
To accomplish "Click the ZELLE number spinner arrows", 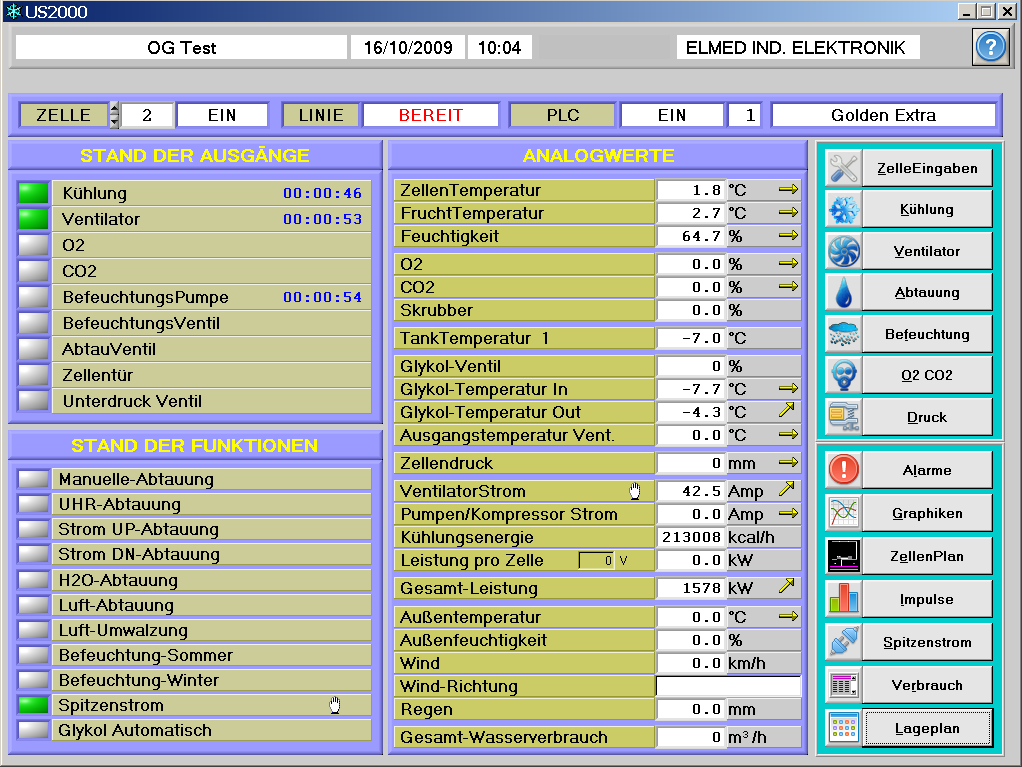I will pyautogui.click(x=114, y=115).
